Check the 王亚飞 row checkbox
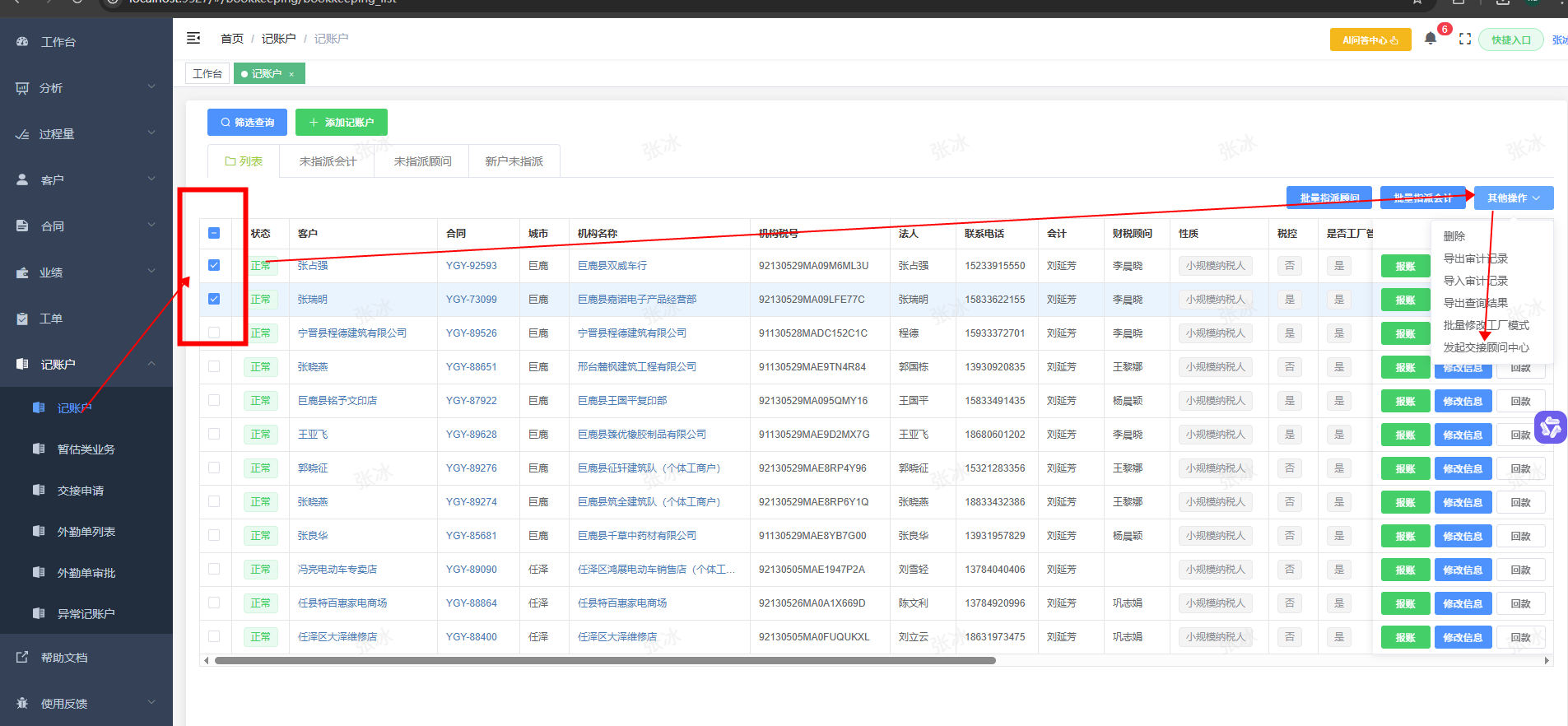1568x726 pixels. (x=214, y=434)
